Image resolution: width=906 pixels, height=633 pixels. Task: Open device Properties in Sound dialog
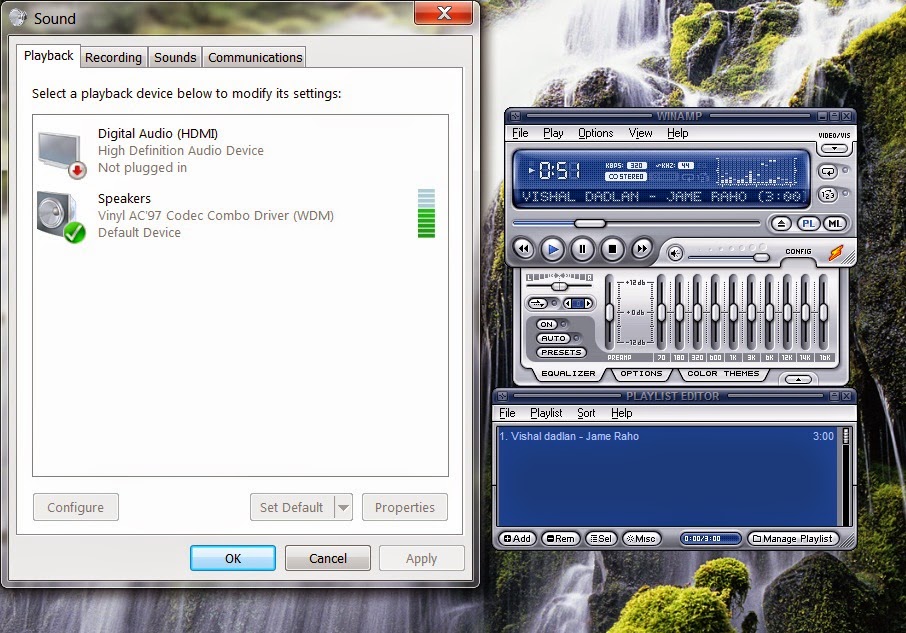pyautogui.click(x=404, y=507)
